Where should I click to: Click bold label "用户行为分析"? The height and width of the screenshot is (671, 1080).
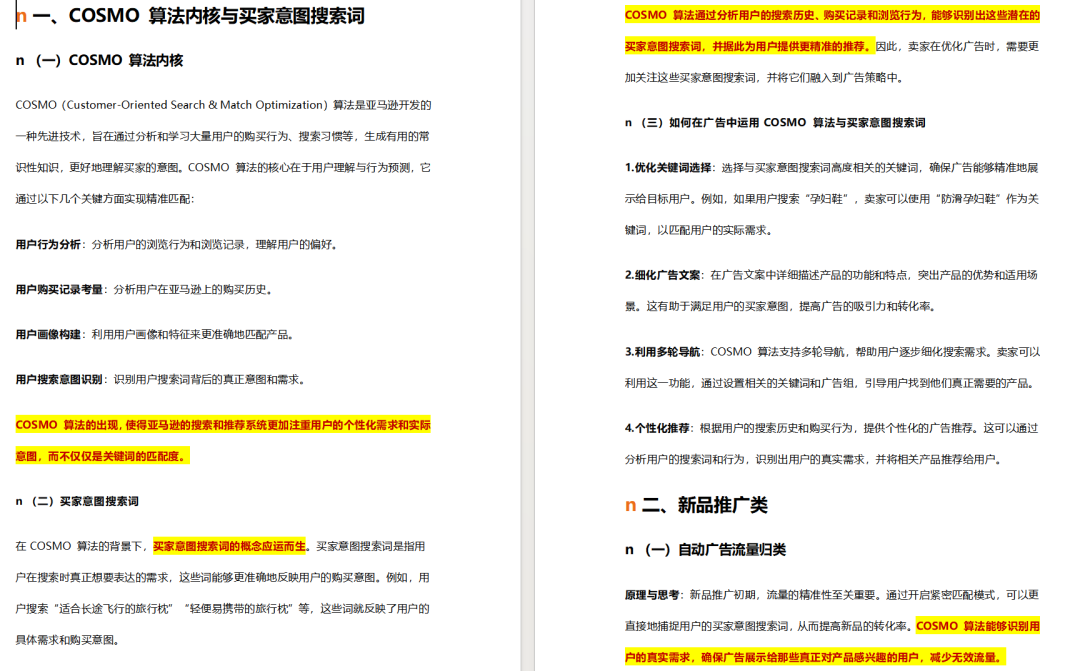48,244
